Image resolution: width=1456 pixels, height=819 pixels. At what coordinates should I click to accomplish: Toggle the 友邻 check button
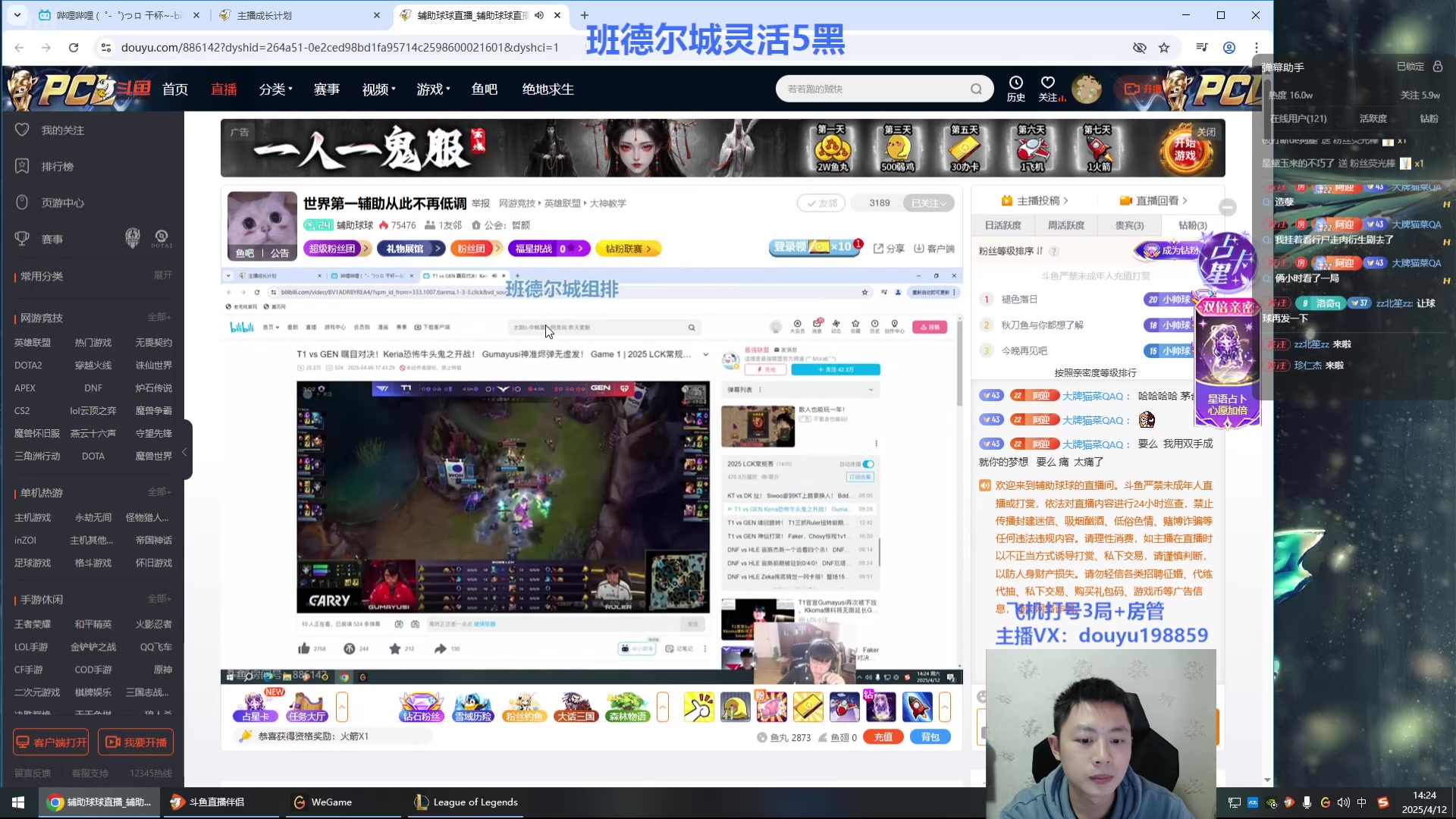coord(821,203)
